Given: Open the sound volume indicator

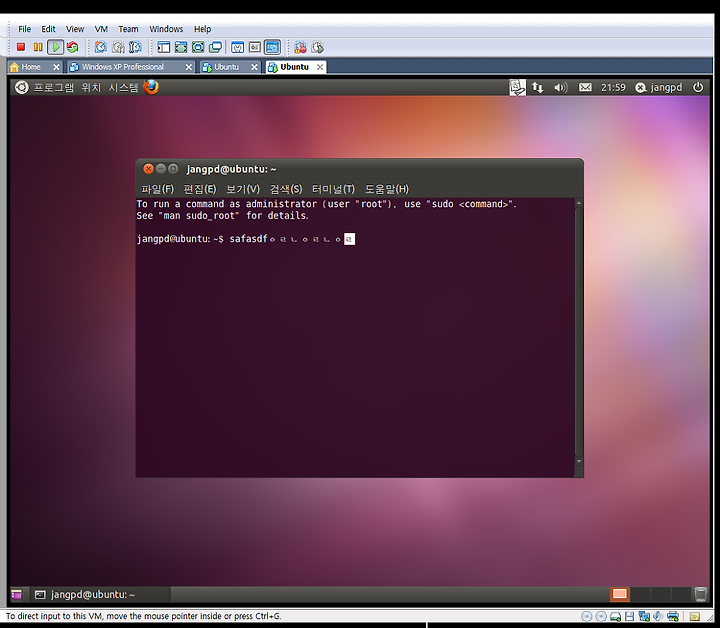Looking at the screenshot, I should [x=561, y=87].
